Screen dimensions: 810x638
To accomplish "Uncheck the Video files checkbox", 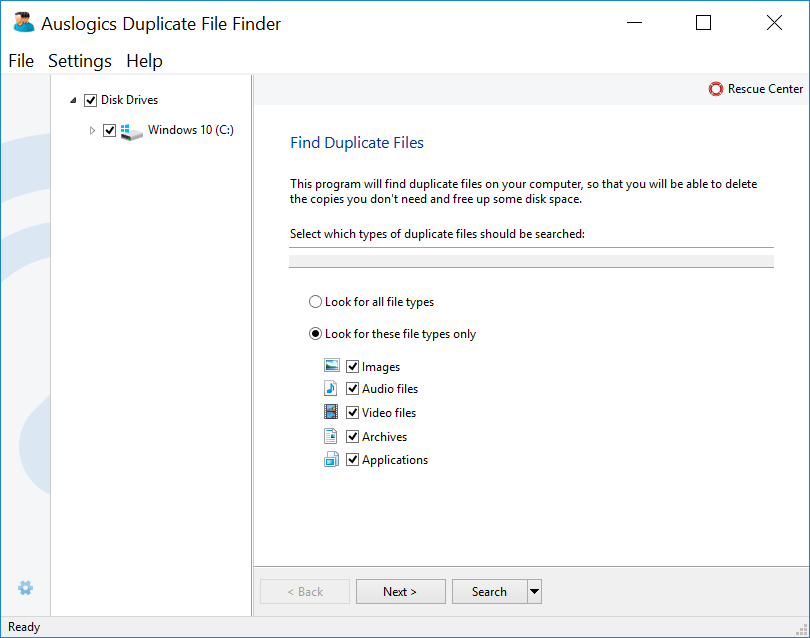I will (x=352, y=412).
